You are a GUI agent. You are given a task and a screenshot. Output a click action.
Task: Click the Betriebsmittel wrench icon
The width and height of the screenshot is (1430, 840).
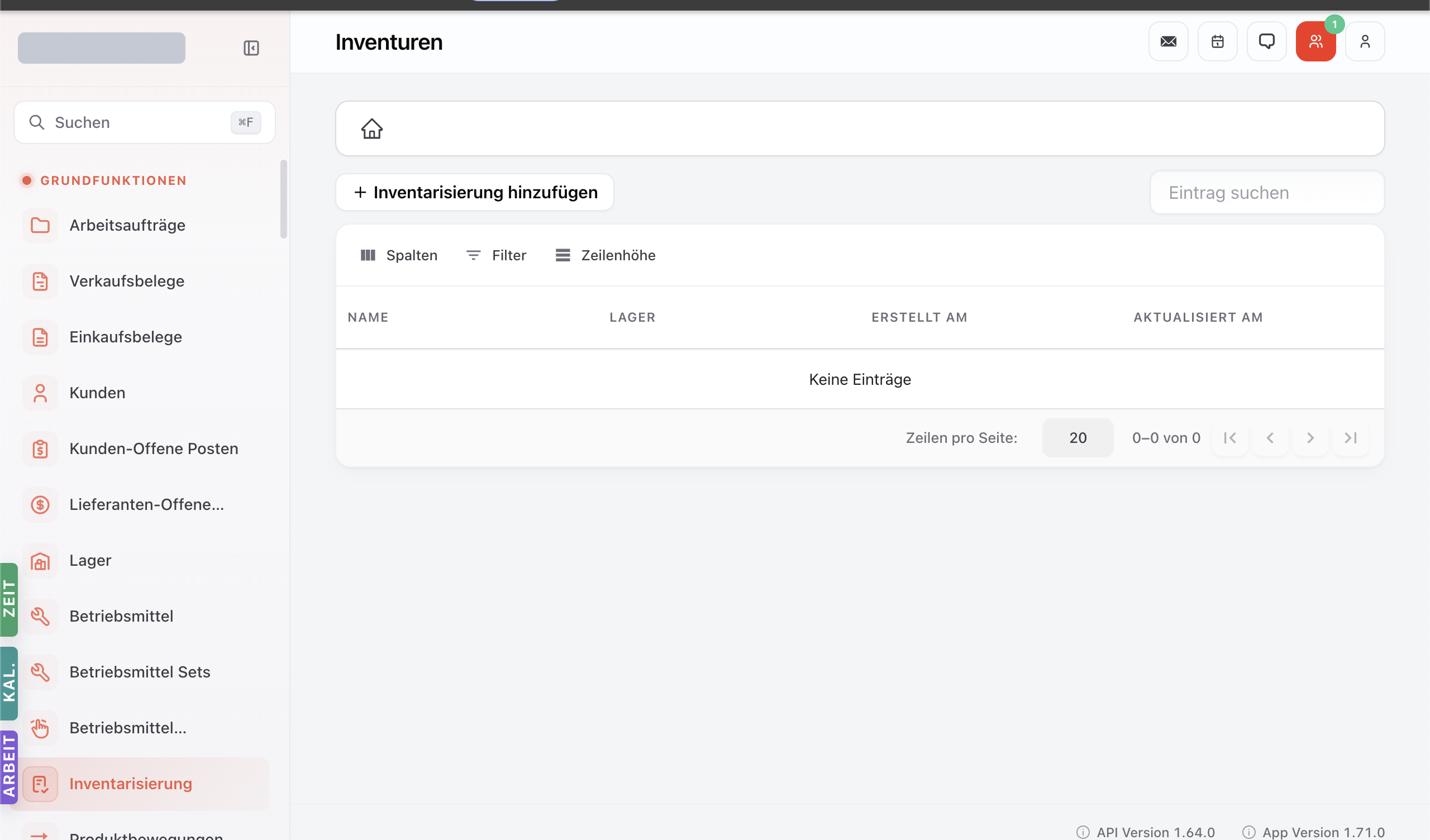click(40, 617)
